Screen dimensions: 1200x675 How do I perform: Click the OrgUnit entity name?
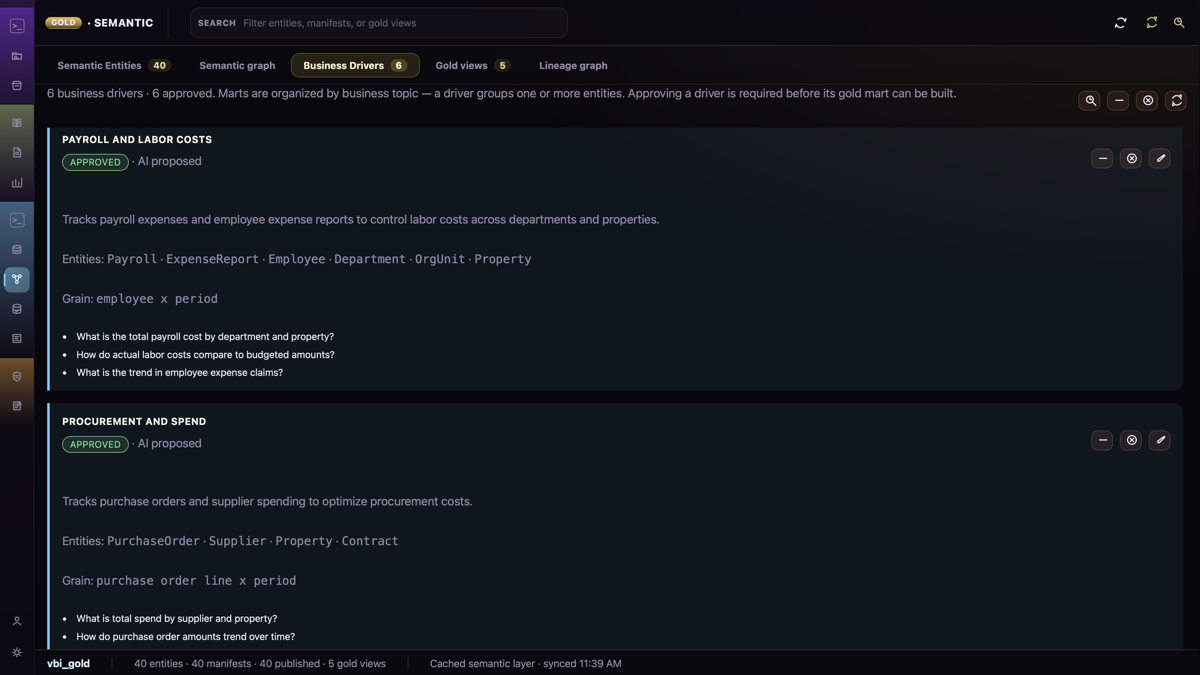[x=440, y=259]
